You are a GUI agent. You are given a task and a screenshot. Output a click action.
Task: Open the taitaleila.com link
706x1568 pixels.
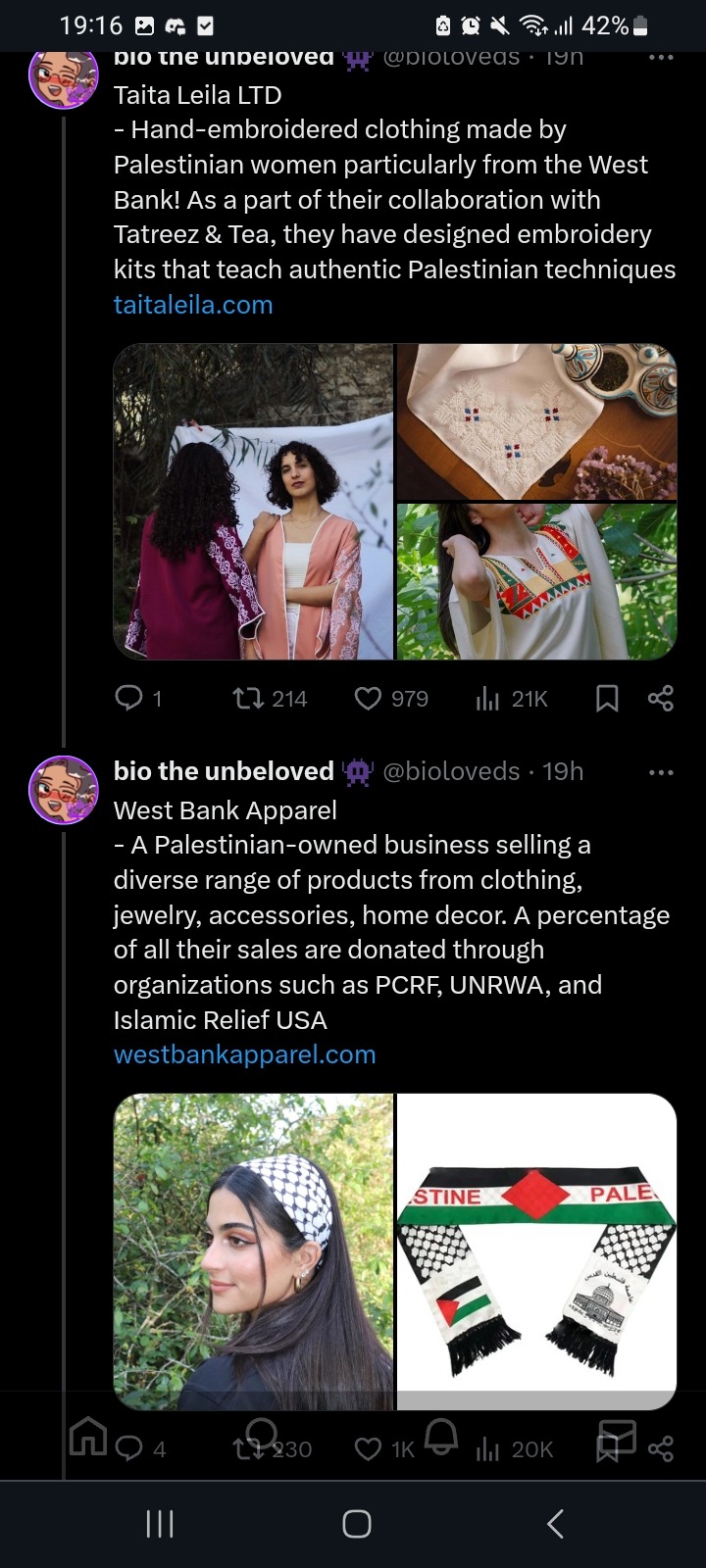(x=193, y=305)
